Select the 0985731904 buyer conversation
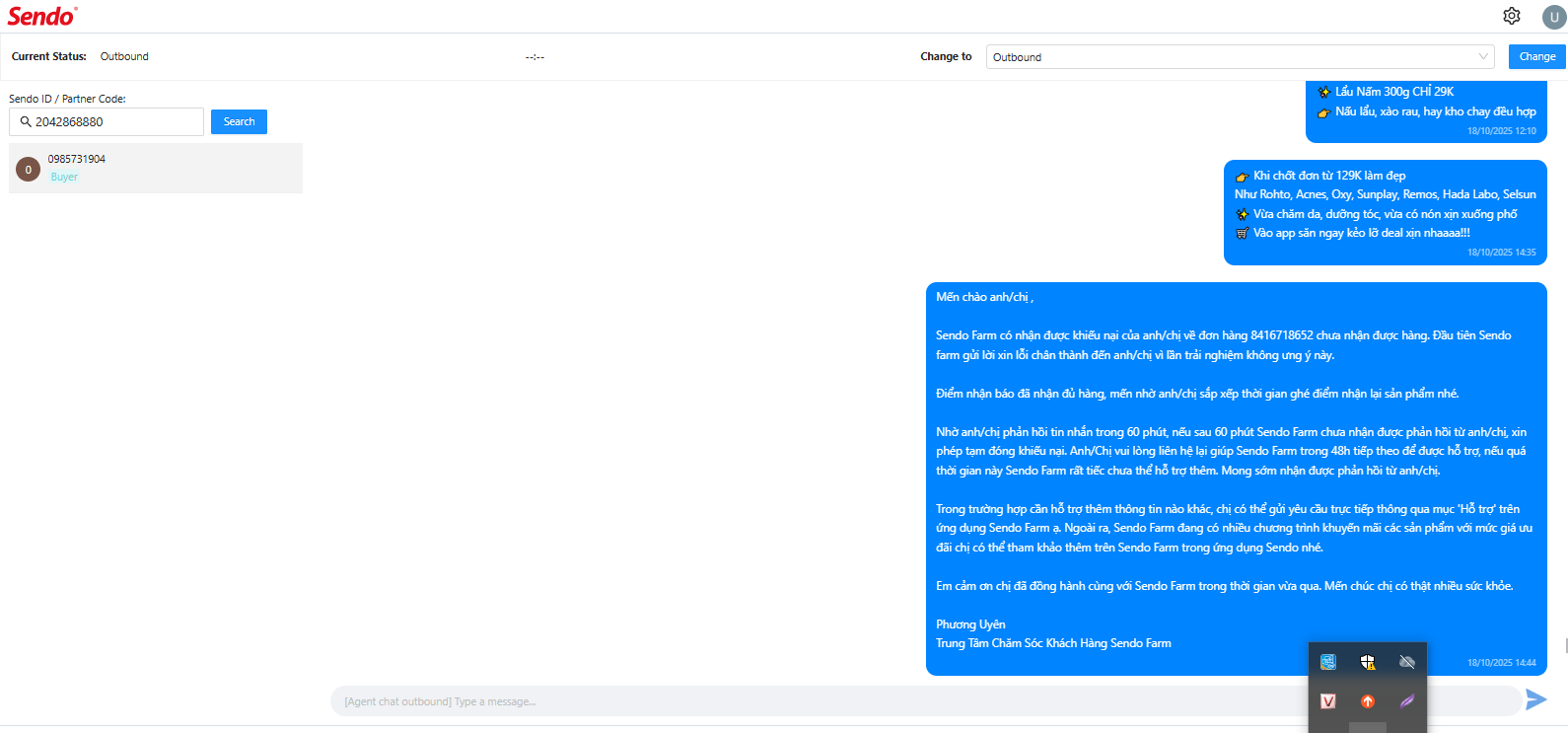1568x733 pixels. pos(156,168)
